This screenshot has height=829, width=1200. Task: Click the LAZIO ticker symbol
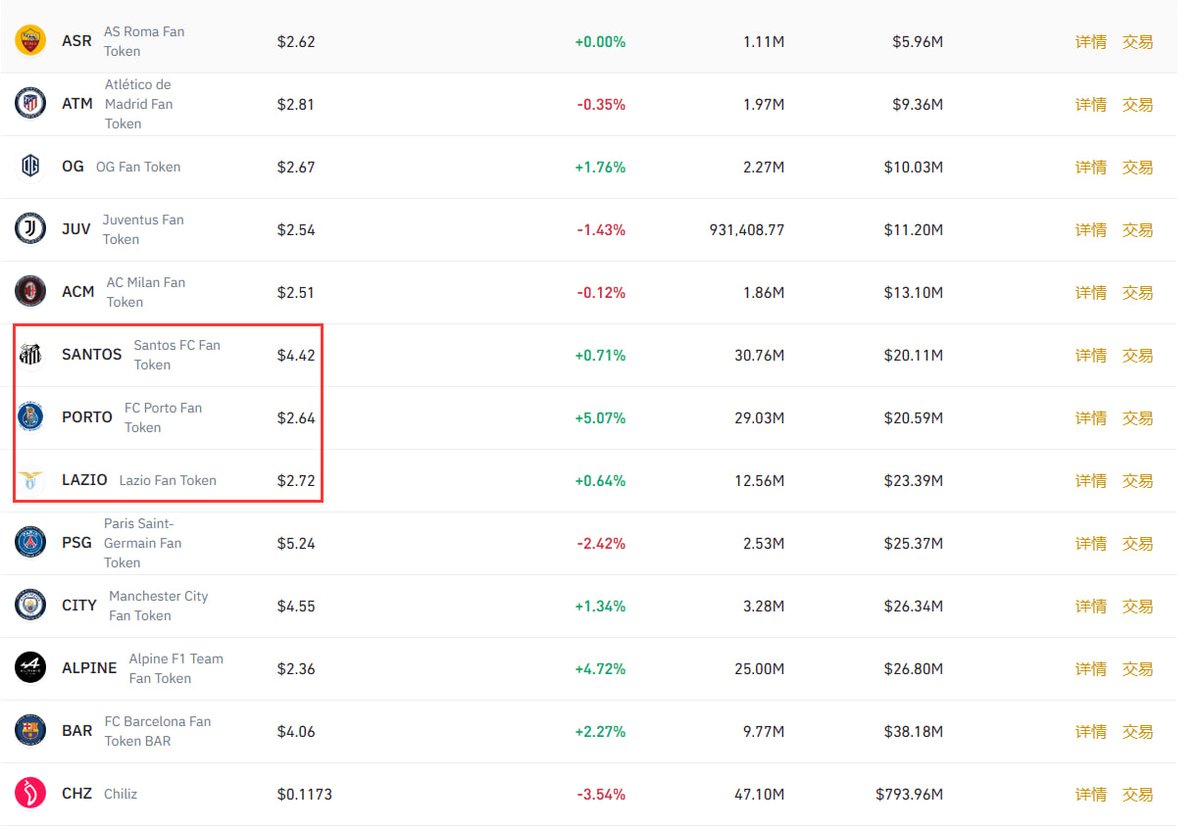(85, 480)
